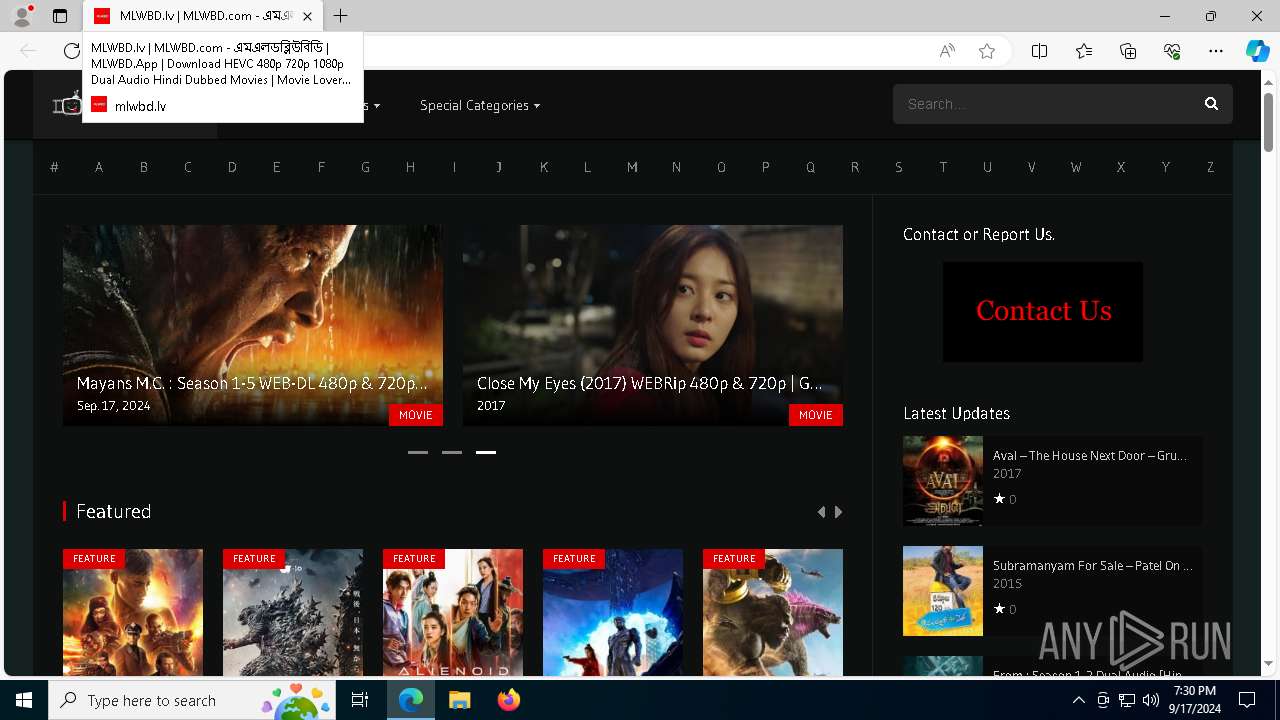Show hidden system tray icons
This screenshot has height=720, width=1280.
point(1078,700)
